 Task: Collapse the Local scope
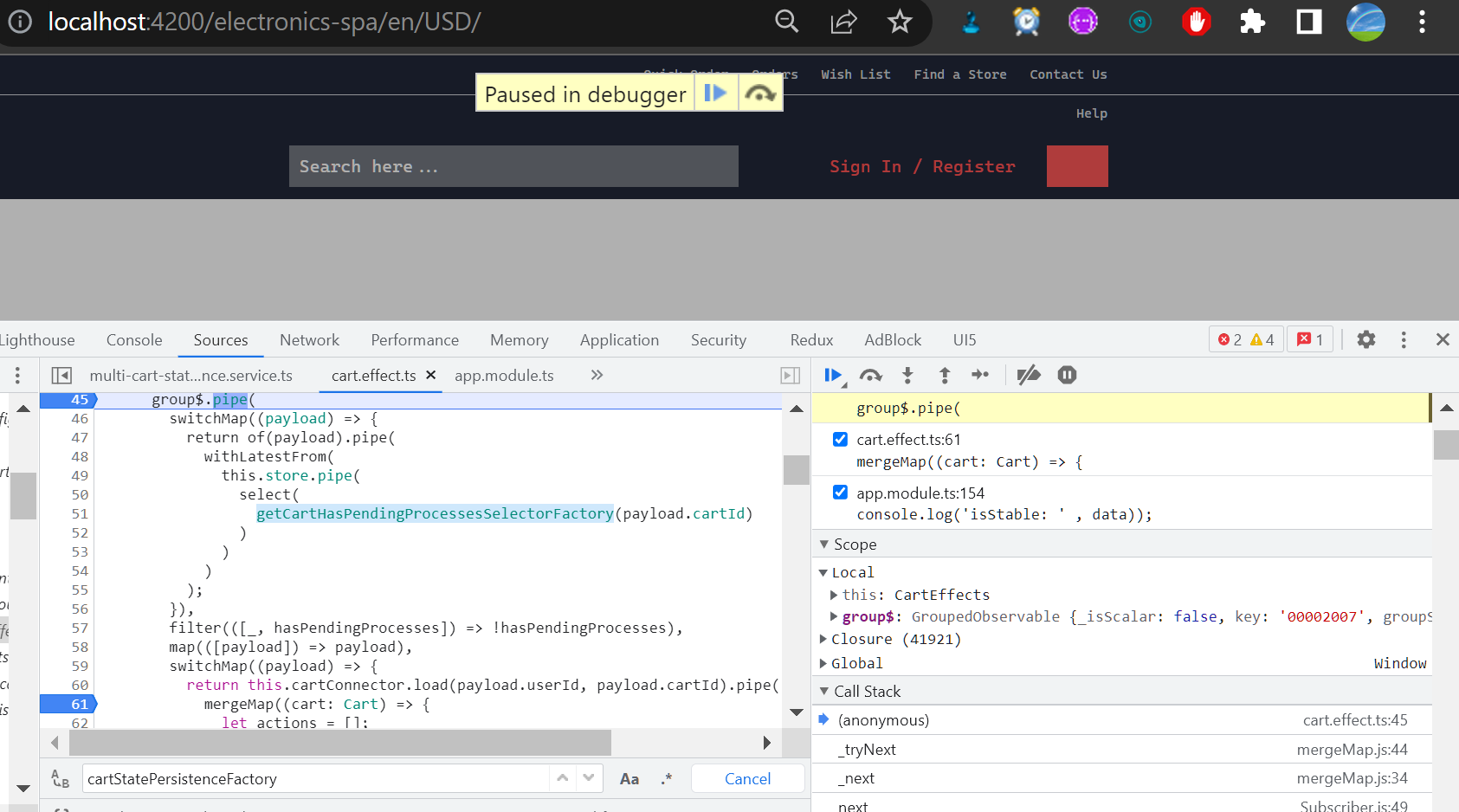pyautogui.click(x=823, y=572)
